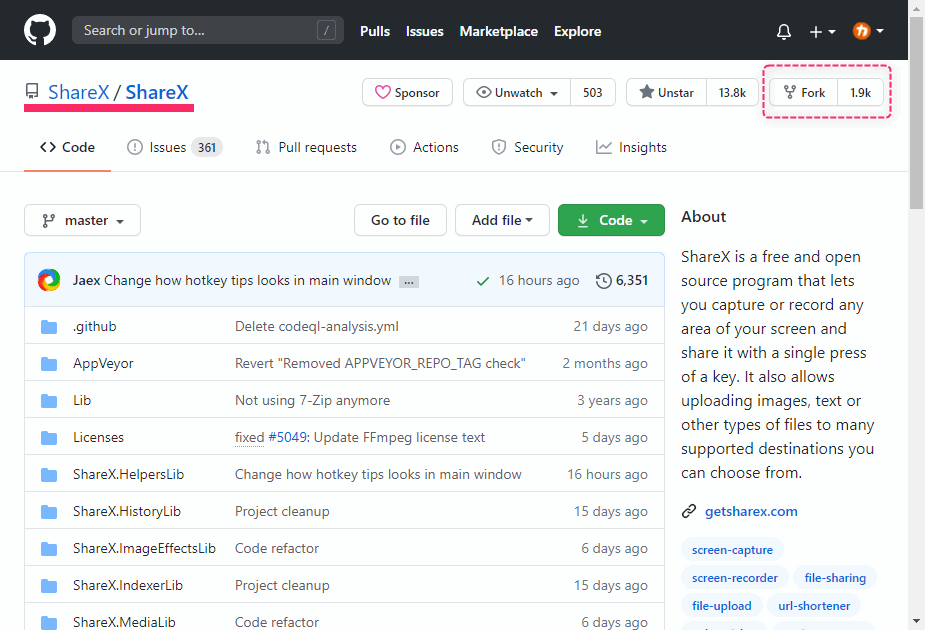The image size is (925, 630).
Task: Open the ShareX.IndexerLib folder
Action: click(x=128, y=585)
